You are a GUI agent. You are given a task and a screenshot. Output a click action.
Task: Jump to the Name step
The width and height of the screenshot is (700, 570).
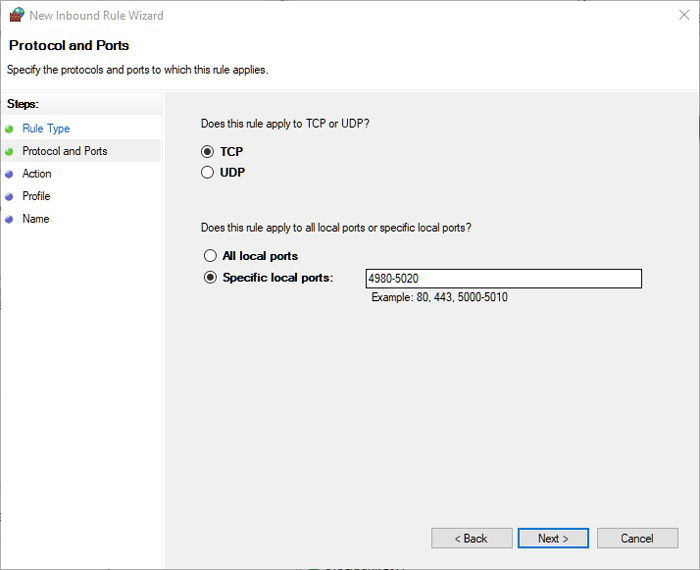pyautogui.click(x=36, y=219)
